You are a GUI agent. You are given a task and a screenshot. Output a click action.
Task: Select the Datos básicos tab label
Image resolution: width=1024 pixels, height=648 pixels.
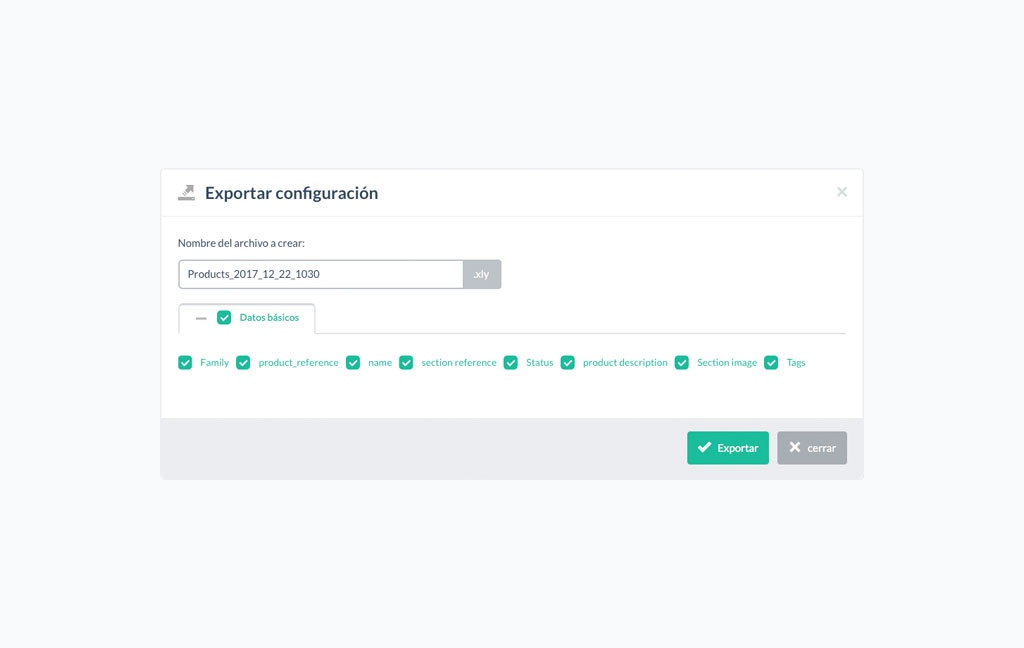(x=269, y=317)
